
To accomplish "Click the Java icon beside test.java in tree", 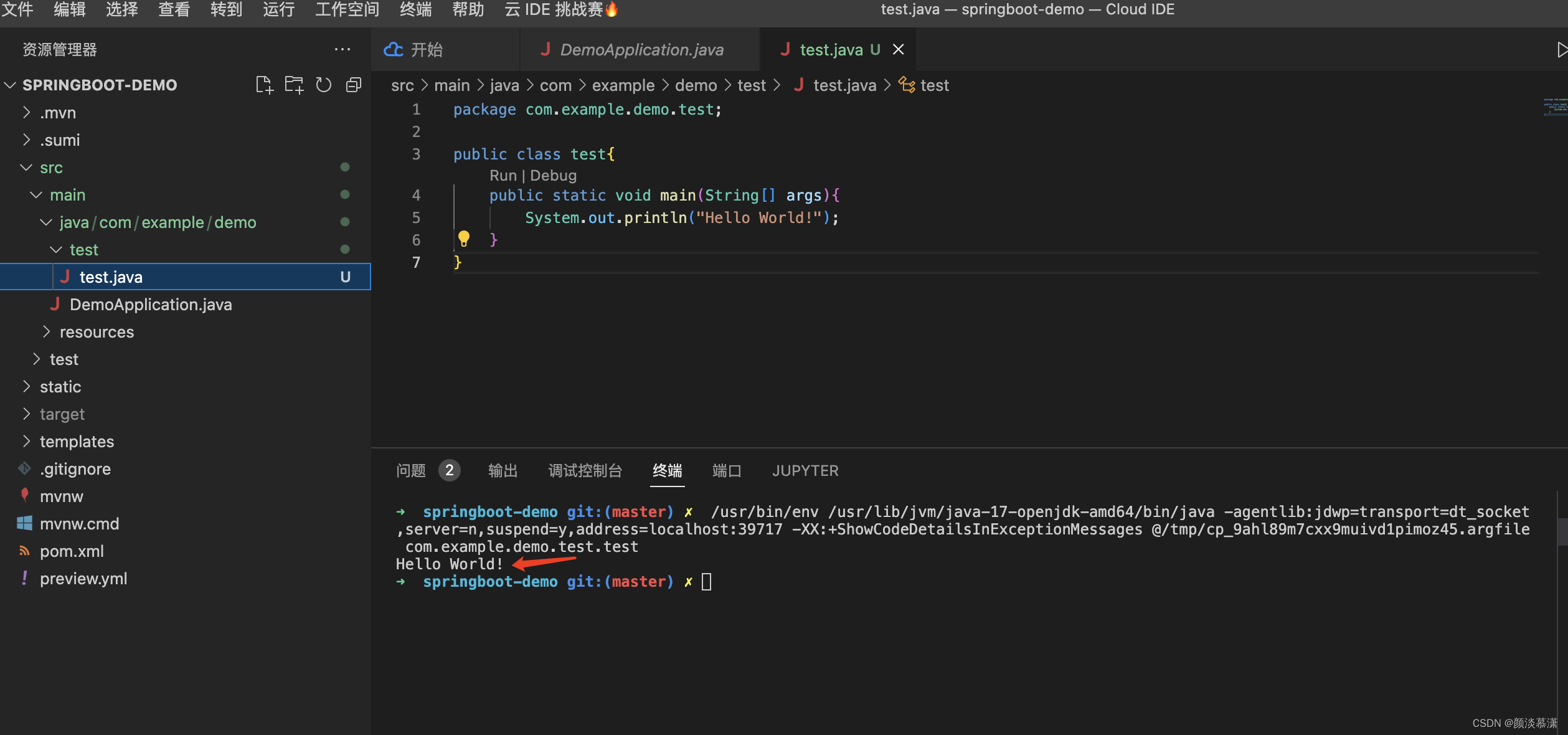I will (x=64, y=277).
